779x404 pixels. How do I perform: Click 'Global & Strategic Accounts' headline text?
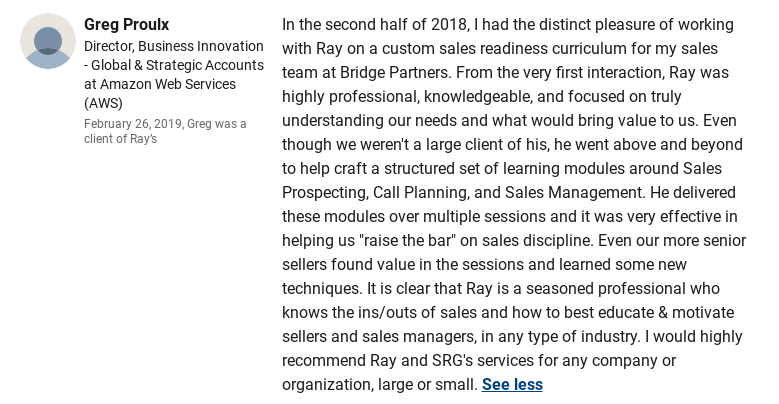pos(177,66)
